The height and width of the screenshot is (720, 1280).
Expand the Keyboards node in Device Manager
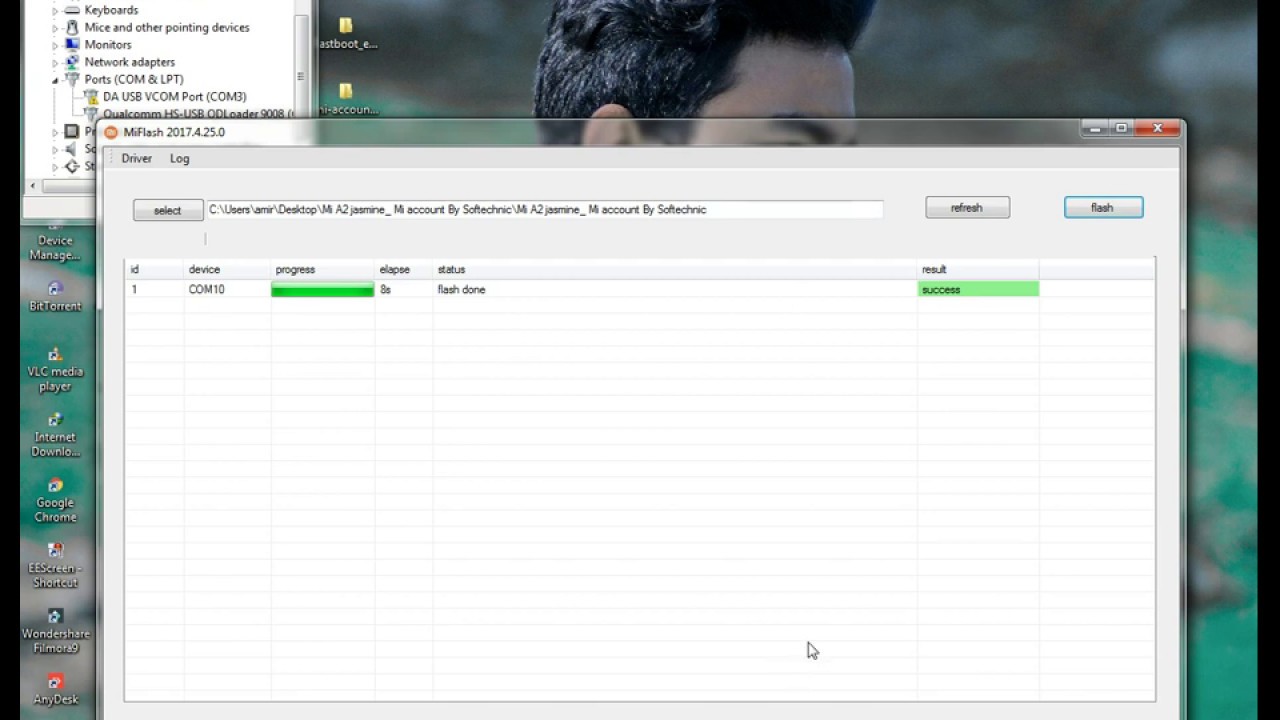click(56, 10)
